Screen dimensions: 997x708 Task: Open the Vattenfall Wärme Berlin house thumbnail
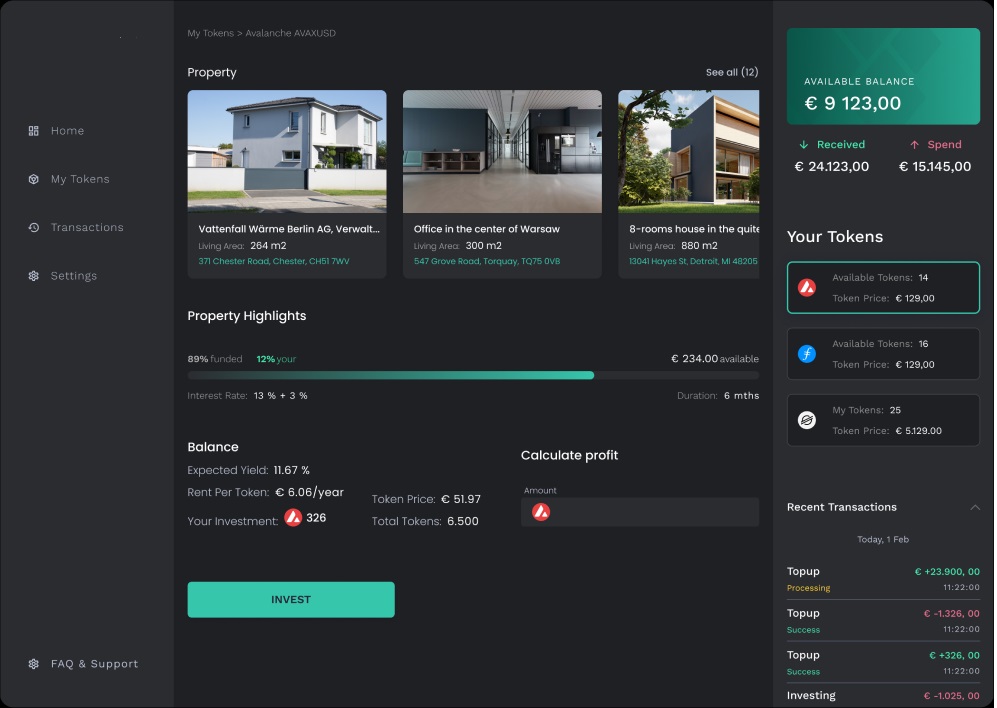287,151
